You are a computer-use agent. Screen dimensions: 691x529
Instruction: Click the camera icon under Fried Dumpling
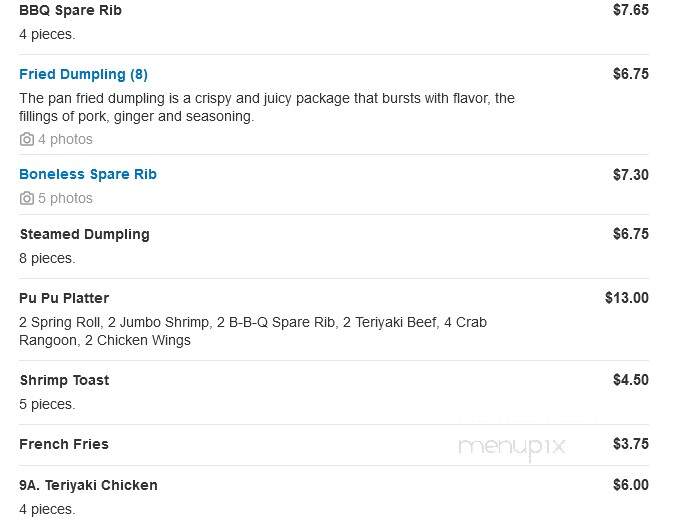(x=26, y=139)
